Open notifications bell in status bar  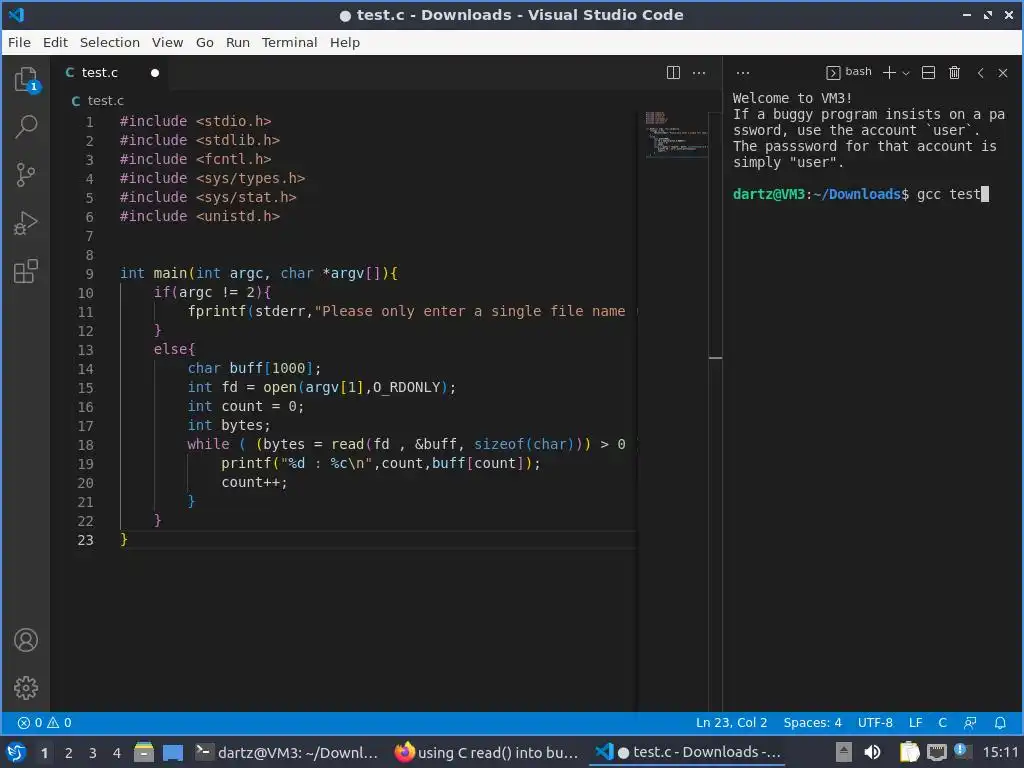(x=1000, y=723)
